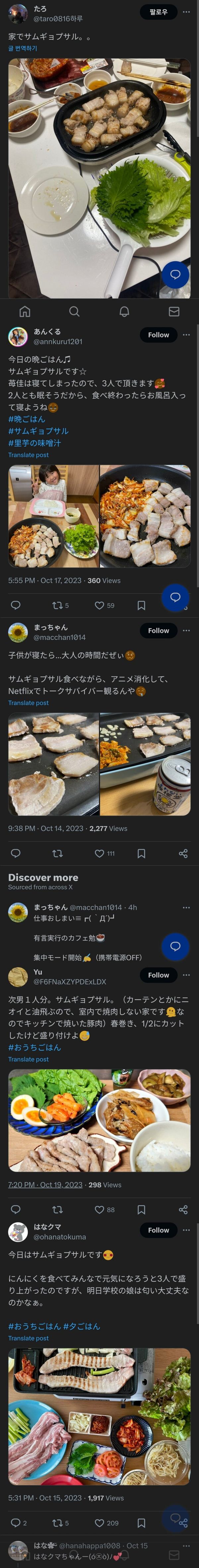
Task: Reply to あんくる's samgyeopsal post
Action: [16, 605]
